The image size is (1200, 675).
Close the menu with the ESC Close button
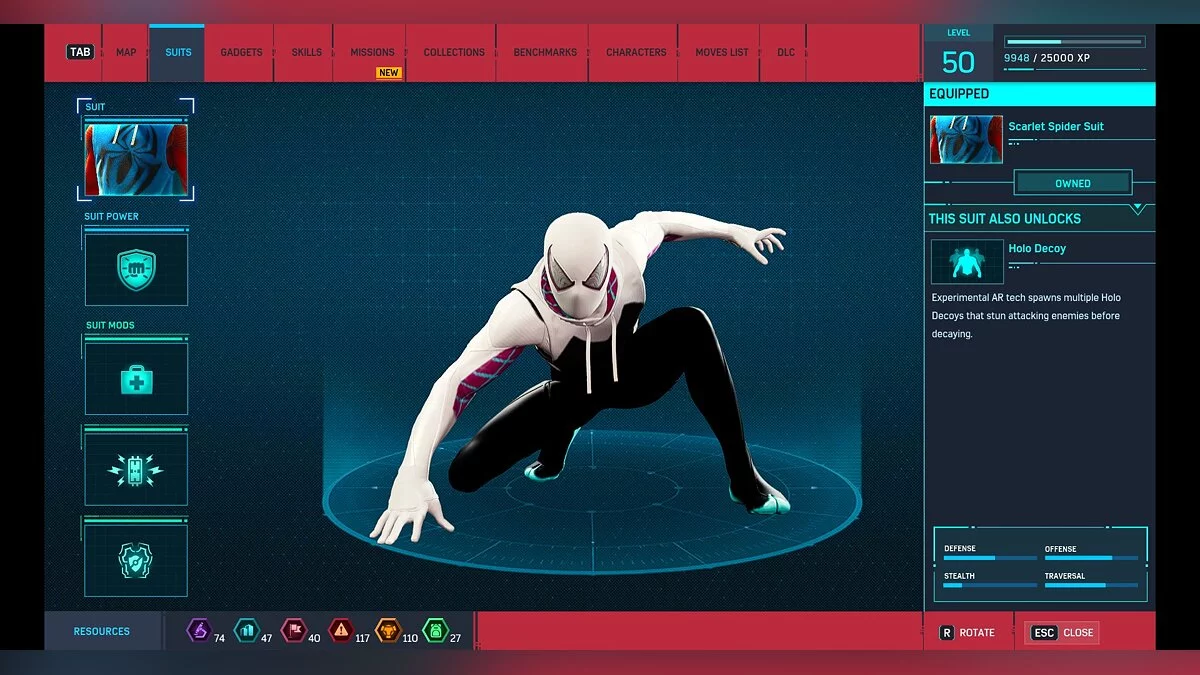1061,632
